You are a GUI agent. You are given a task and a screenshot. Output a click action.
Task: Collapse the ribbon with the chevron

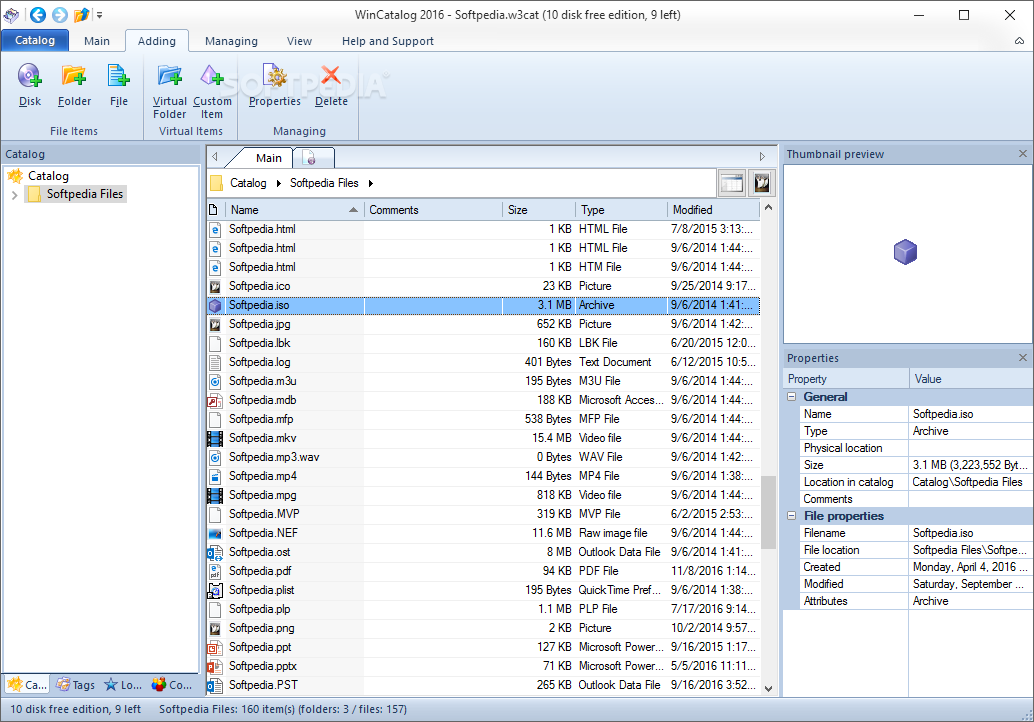(x=1019, y=41)
